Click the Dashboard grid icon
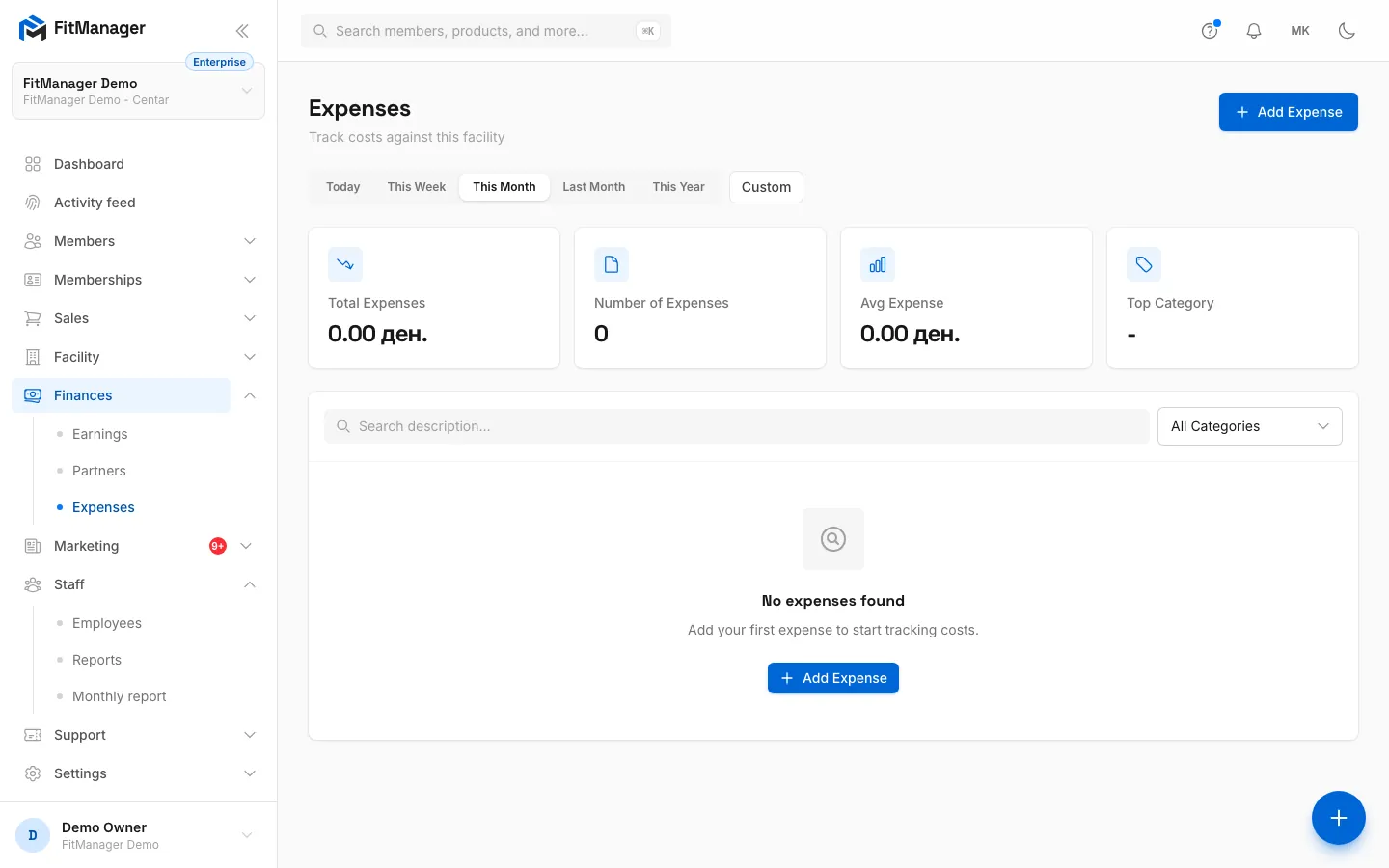Image resolution: width=1389 pixels, height=868 pixels. pos(33,164)
